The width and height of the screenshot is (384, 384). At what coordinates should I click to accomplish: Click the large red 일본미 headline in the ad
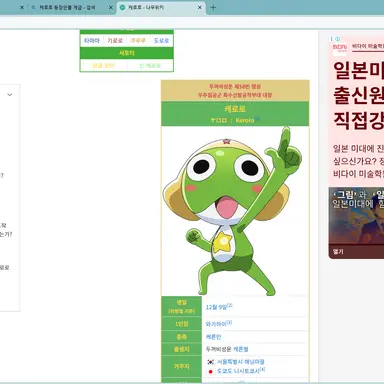[358, 71]
